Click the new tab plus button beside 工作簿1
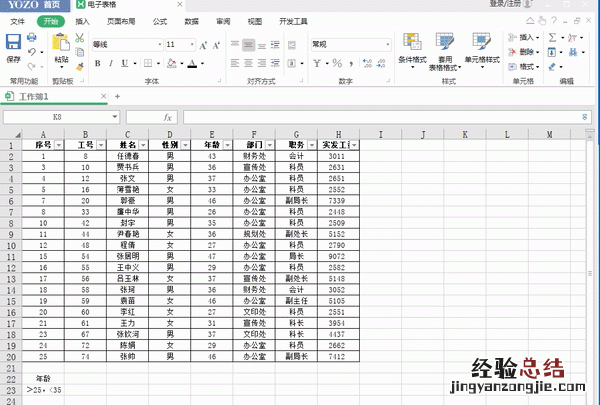The image size is (600, 405). 117,96
